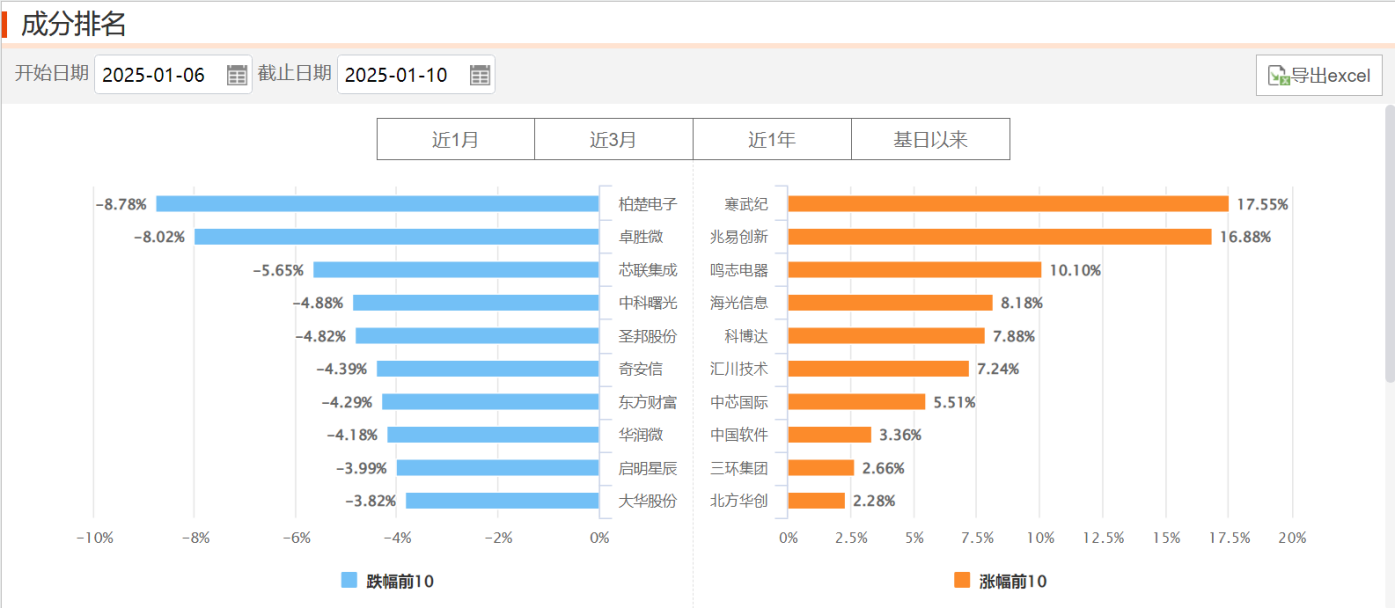Image resolution: width=1395 pixels, height=608 pixels.
Task: Select the 卓胜微 blue bar
Action: [x=396, y=237]
